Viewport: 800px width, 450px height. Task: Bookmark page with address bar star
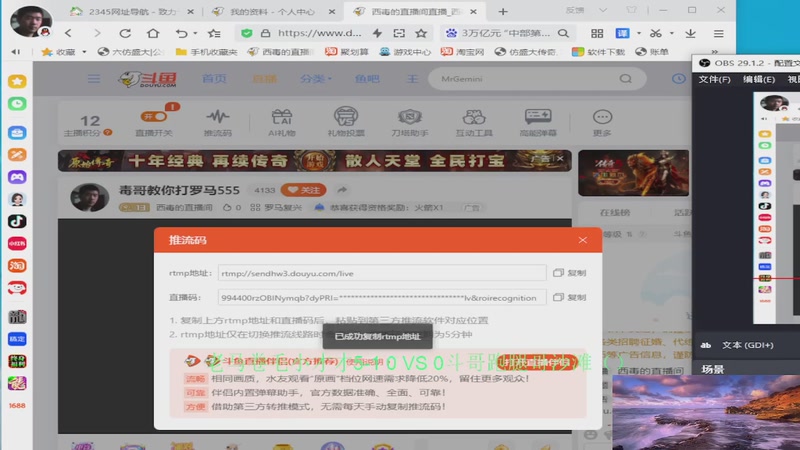pyautogui.click(x=421, y=33)
